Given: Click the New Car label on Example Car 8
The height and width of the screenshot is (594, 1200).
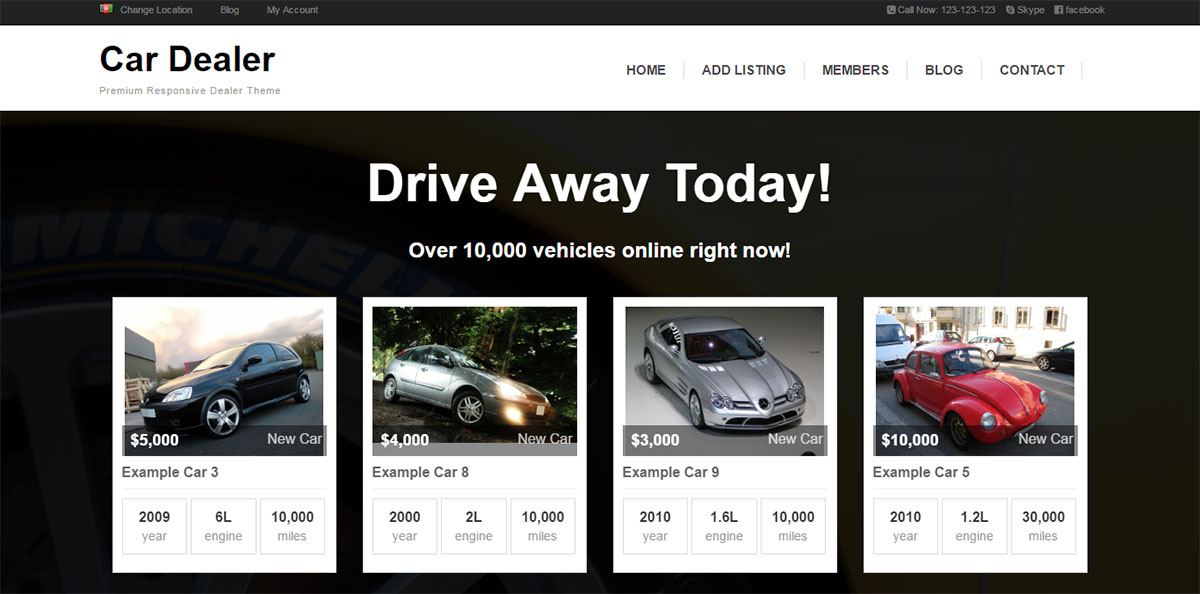Looking at the screenshot, I should (545, 439).
